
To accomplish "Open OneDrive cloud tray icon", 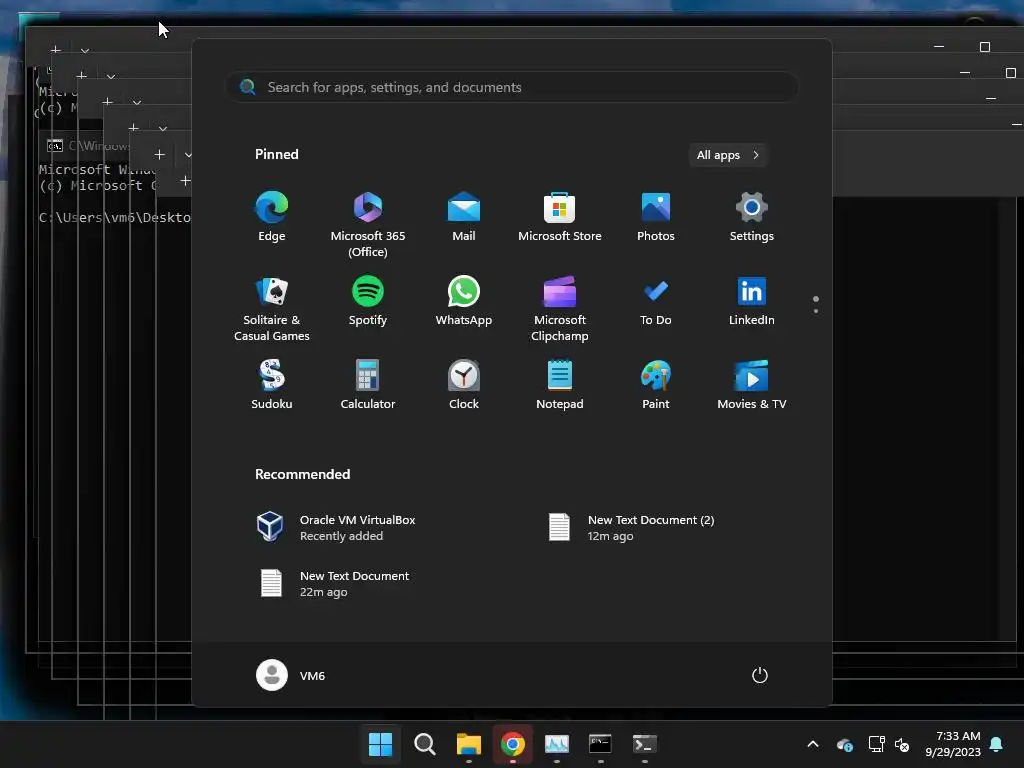I will coord(844,744).
